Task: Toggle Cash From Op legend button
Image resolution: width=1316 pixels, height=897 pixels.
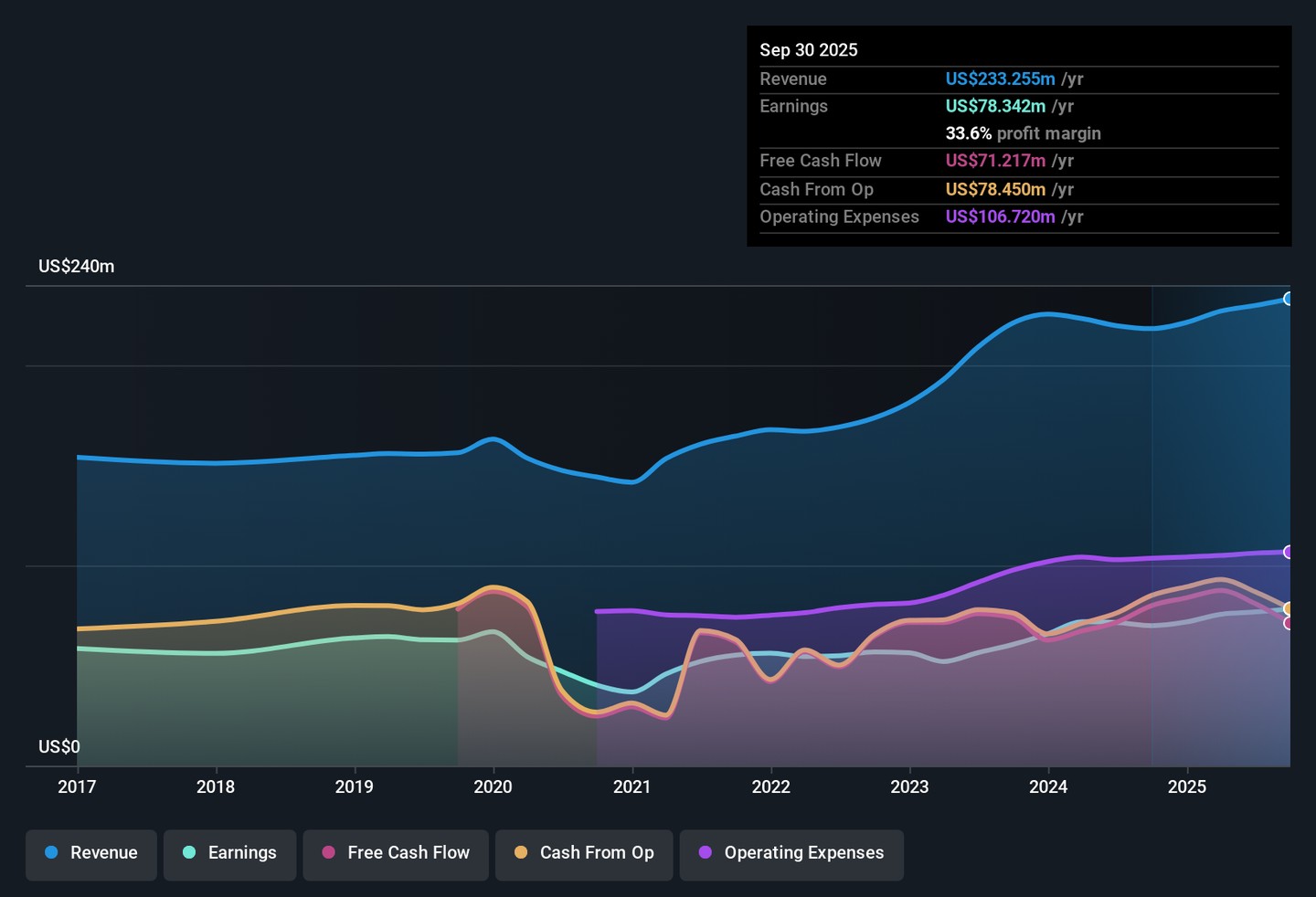Action: 584,853
